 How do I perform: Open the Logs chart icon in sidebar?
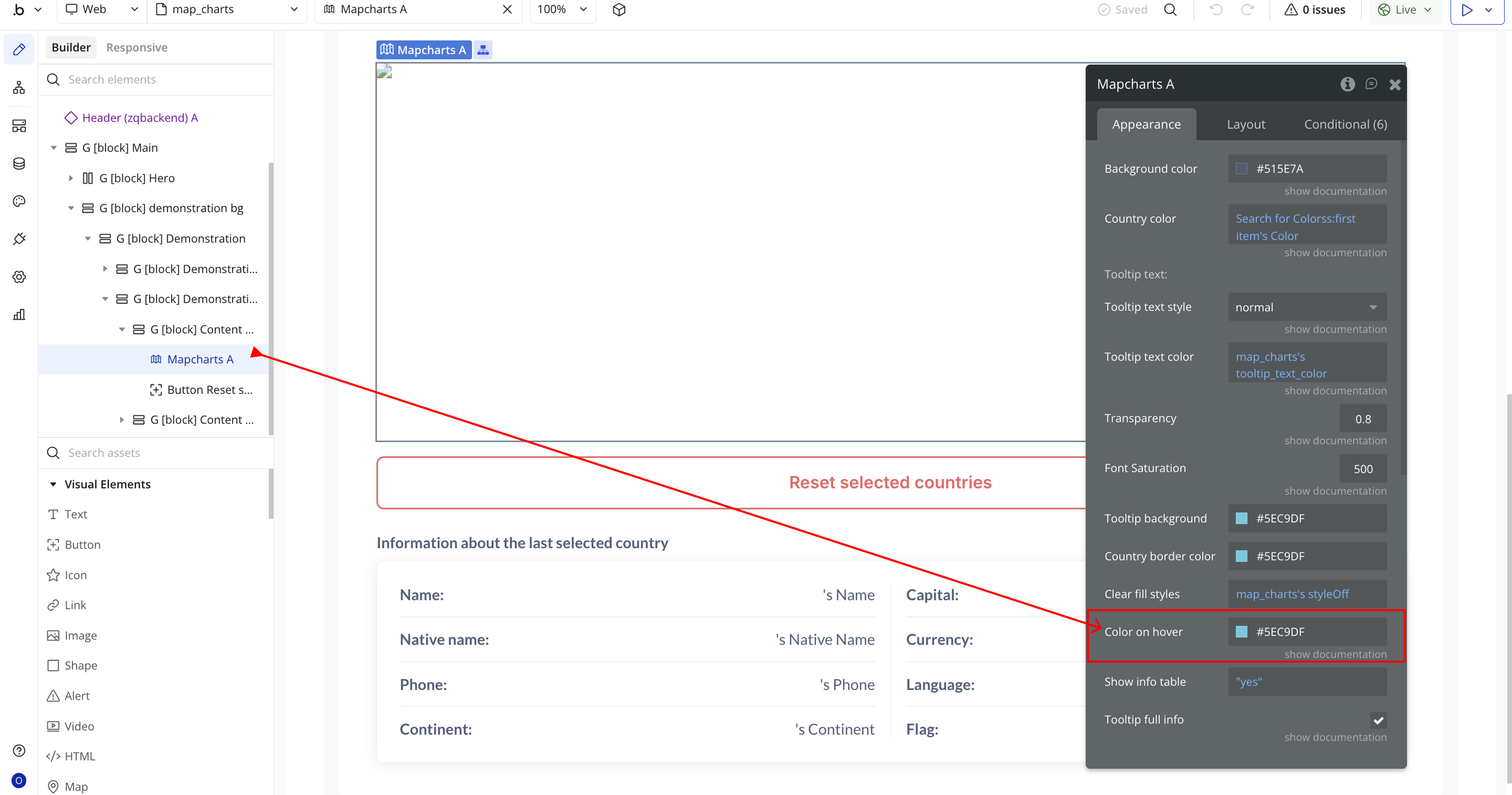19,315
